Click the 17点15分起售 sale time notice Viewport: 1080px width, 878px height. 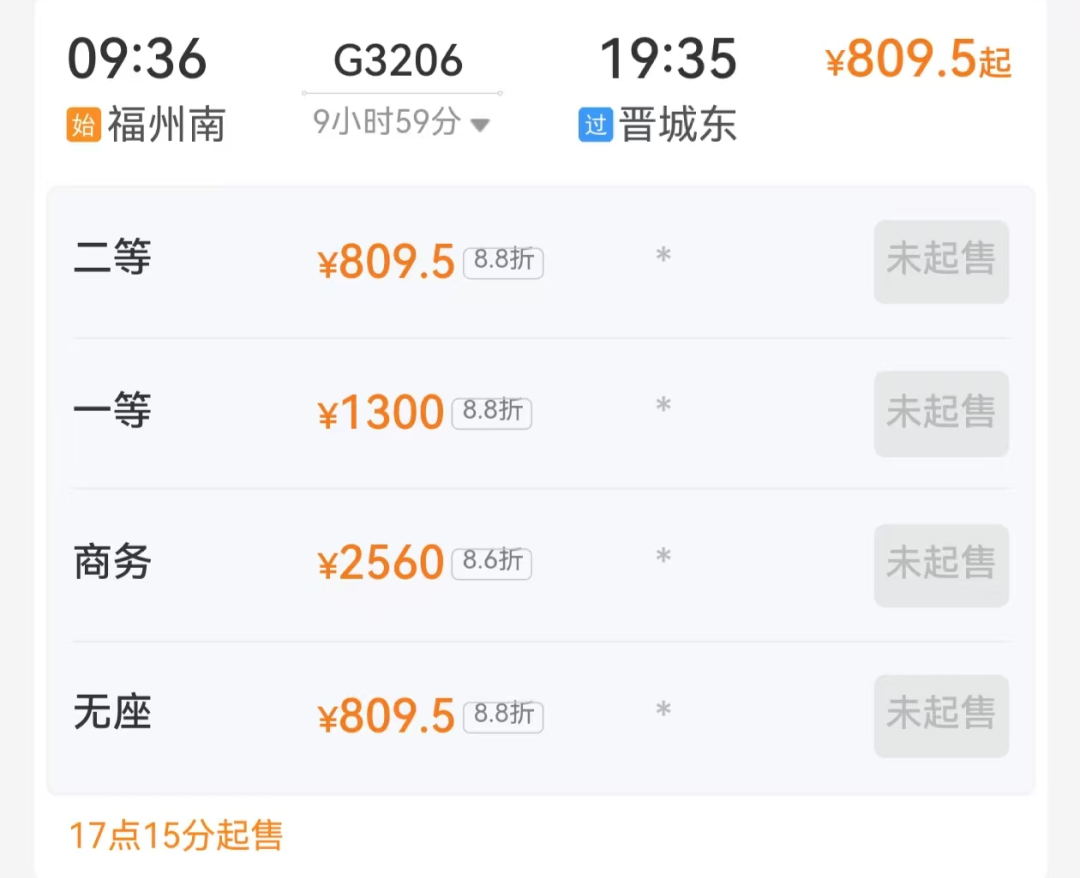tap(176, 835)
